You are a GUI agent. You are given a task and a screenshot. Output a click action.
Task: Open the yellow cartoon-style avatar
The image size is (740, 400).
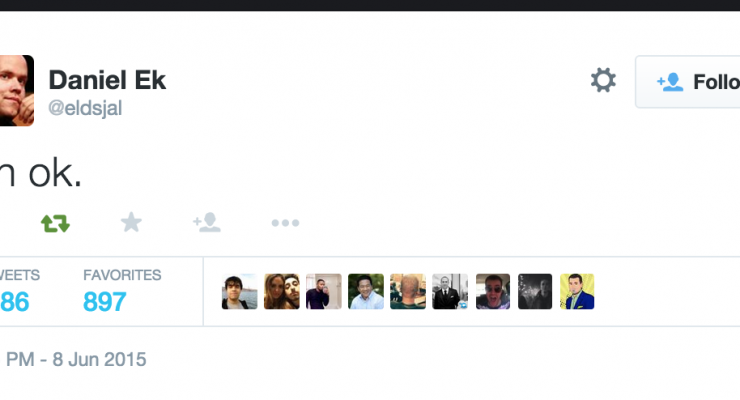tap(577, 292)
